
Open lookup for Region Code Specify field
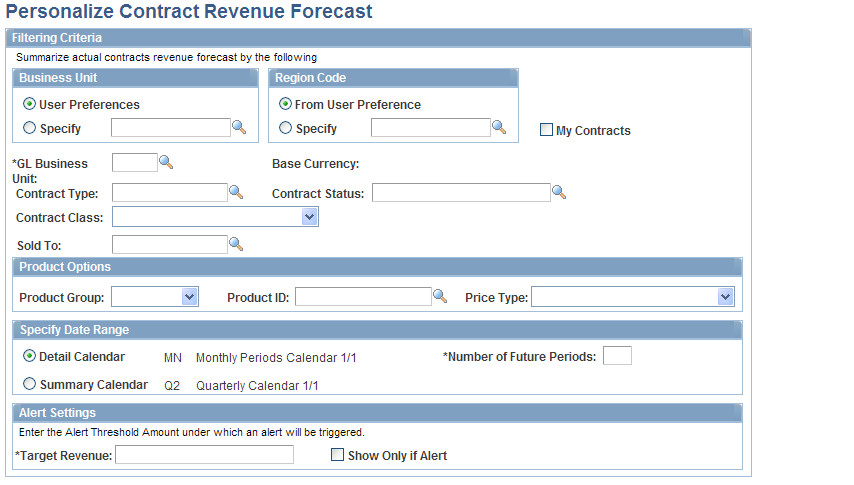click(499, 127)
